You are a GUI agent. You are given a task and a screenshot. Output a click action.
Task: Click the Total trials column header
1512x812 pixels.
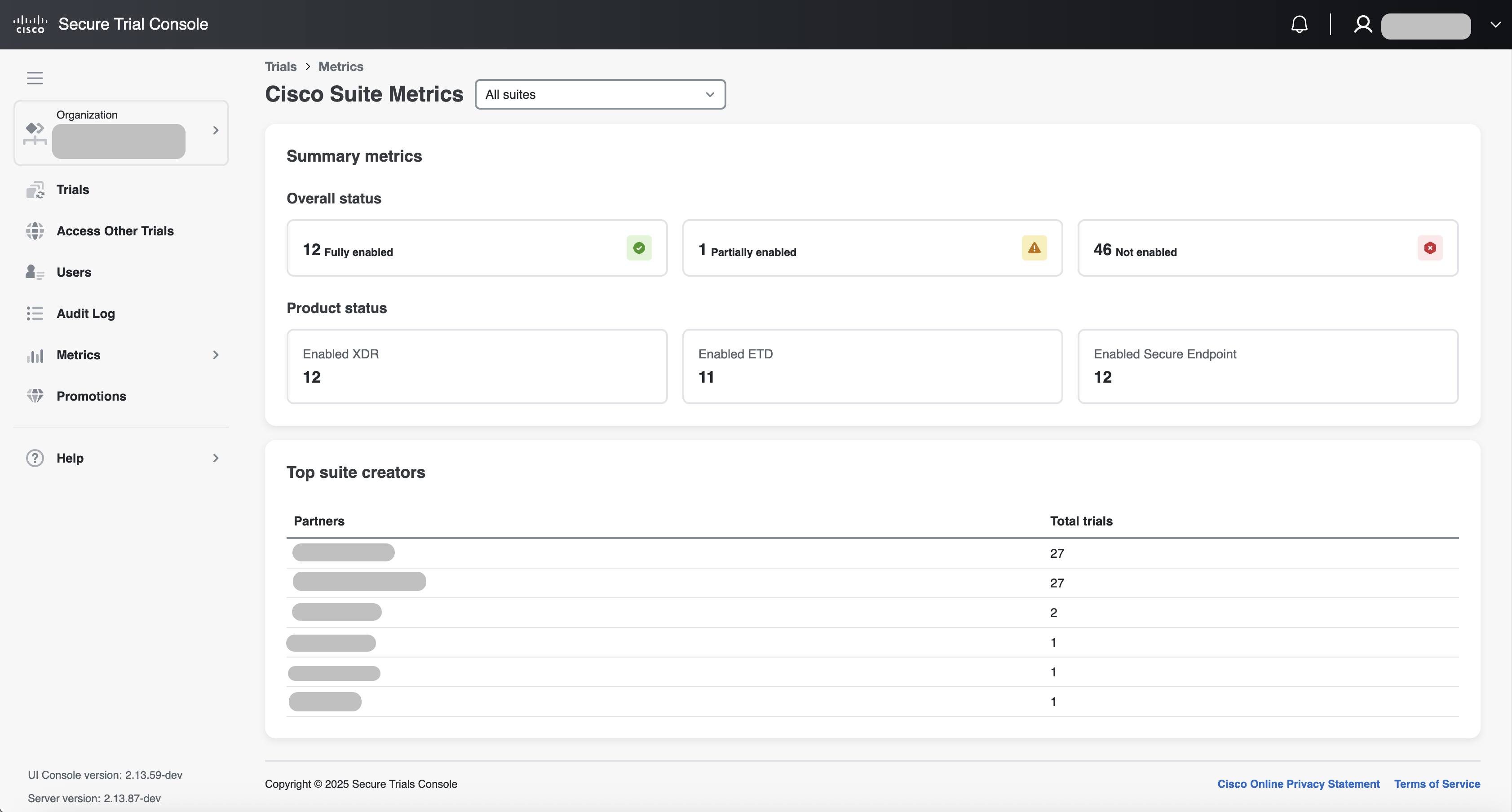click(x=1081, y=521)
